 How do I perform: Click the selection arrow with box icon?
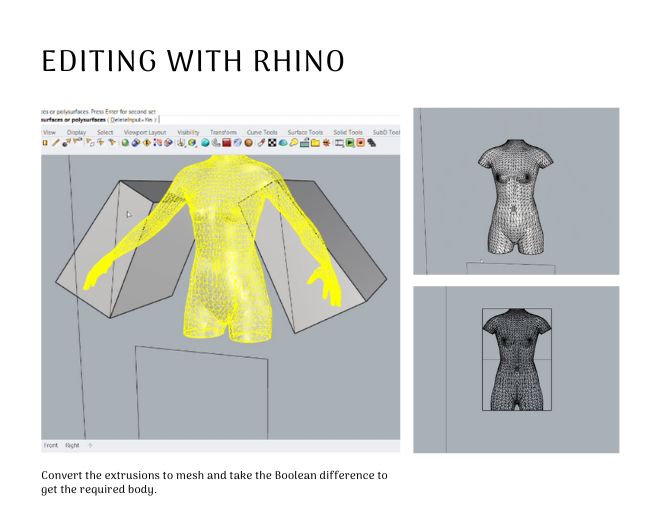[x=90, y=143]
